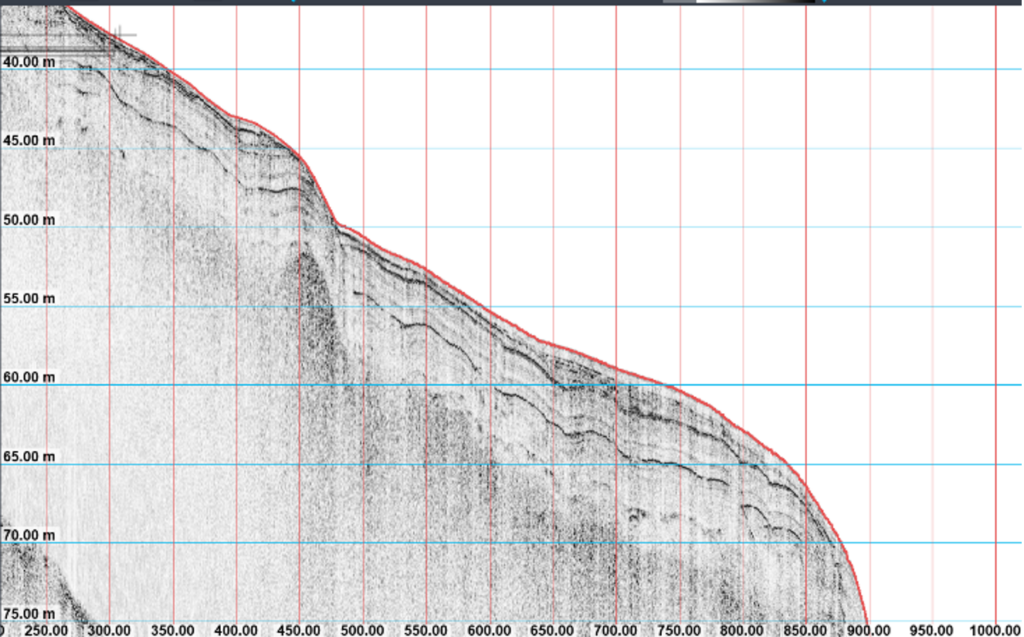Click the 250.00 distance axis label

coord(46,631)
